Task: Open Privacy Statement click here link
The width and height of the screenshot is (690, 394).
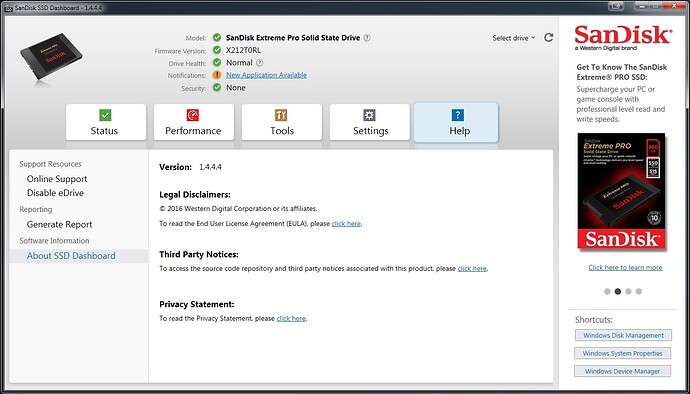Action: click(x=291, y=318)
